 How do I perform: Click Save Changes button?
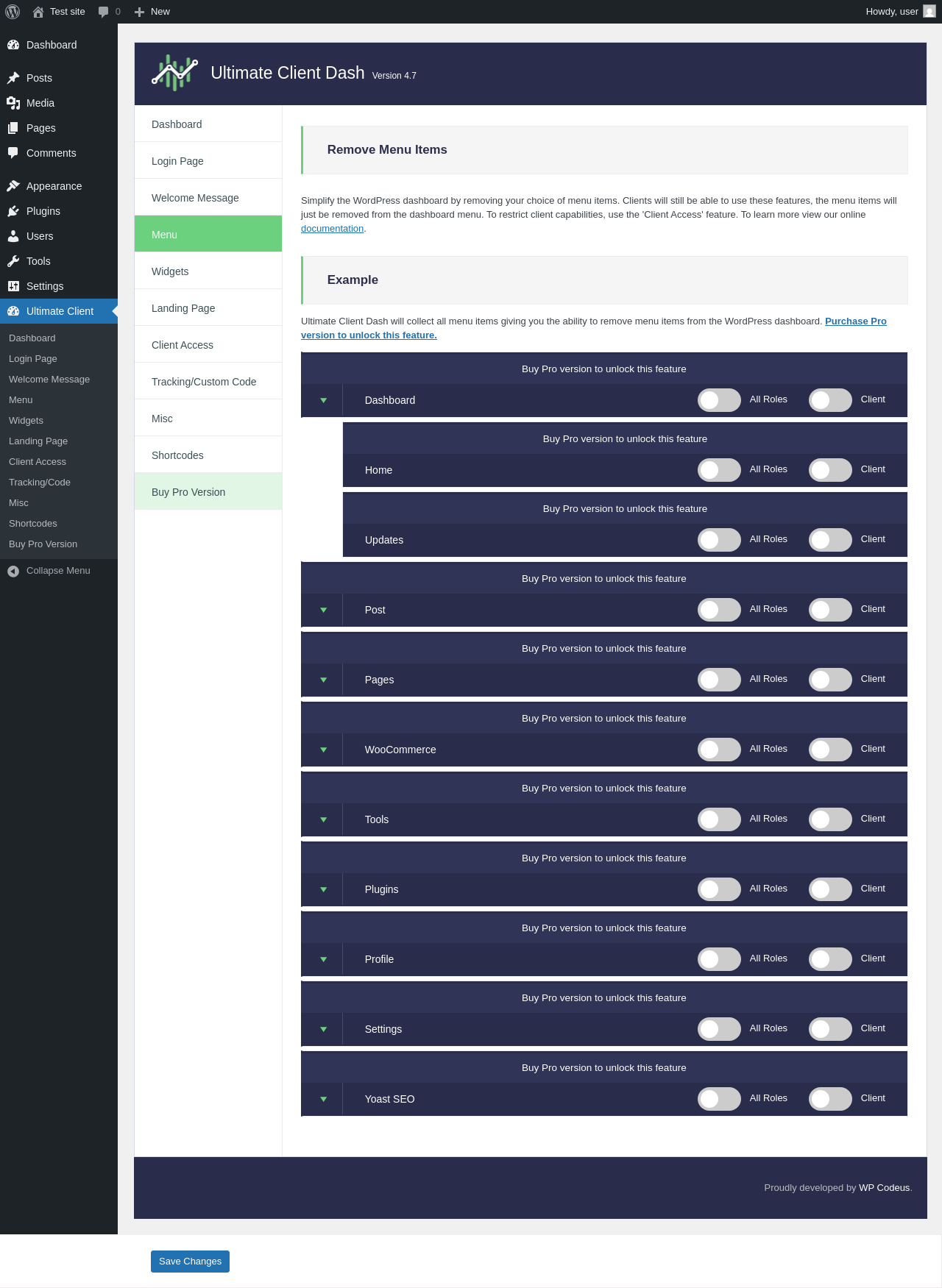click(x=190, y=1262)
